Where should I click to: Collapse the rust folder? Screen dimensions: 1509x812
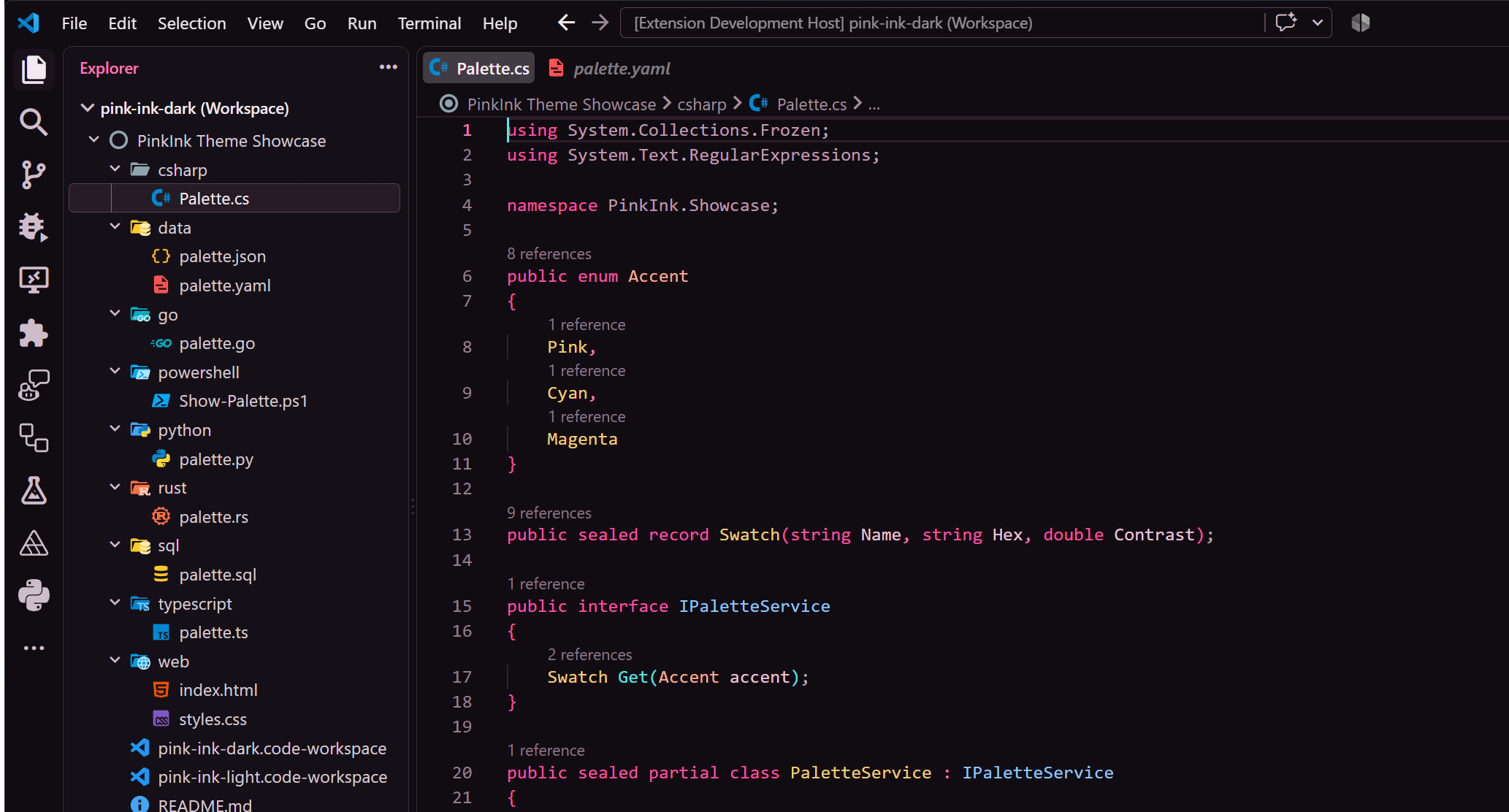click(x=115, y=487)
